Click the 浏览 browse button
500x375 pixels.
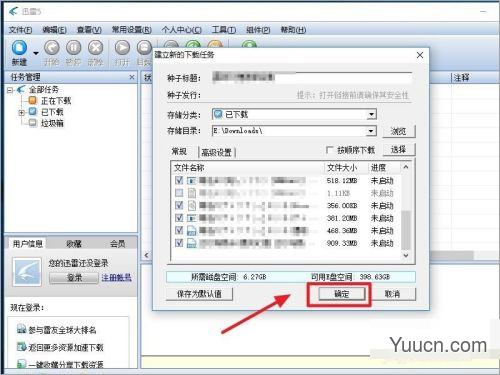click(398, 131)
